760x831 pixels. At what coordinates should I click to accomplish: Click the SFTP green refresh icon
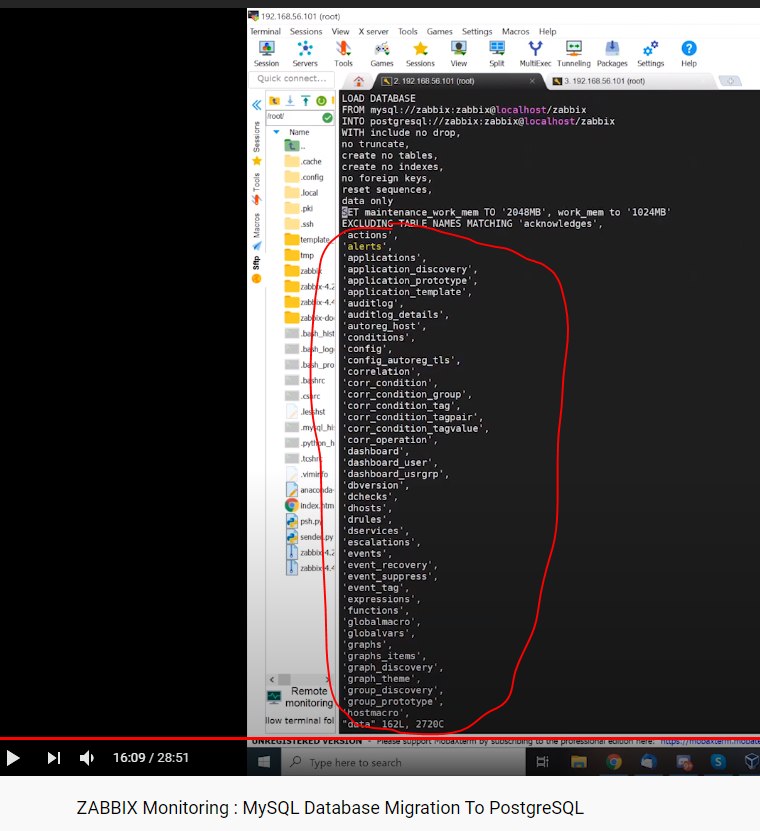[x=321, y=101]
